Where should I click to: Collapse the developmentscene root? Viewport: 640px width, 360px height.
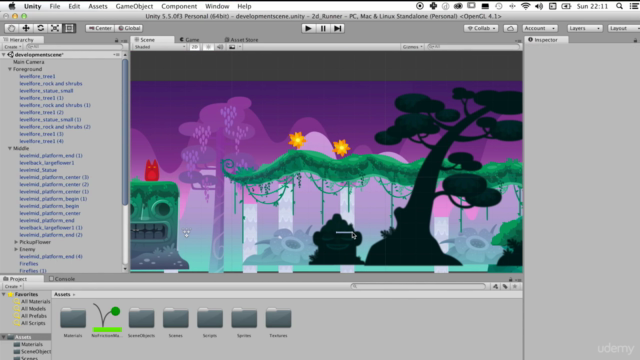[x=4, y=55]
